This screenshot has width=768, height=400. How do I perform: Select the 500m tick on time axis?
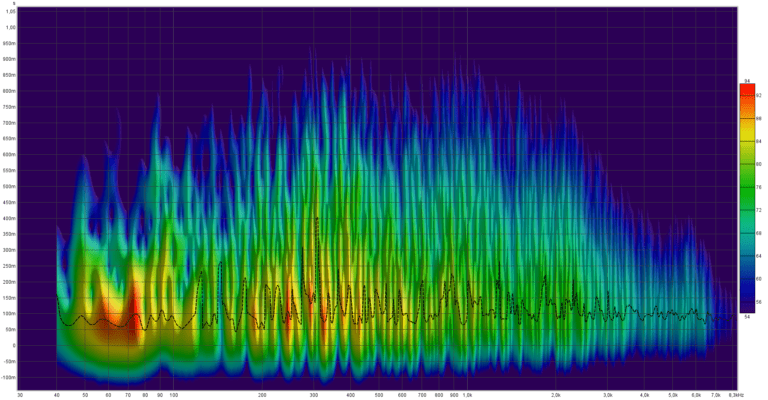point(9,187)
